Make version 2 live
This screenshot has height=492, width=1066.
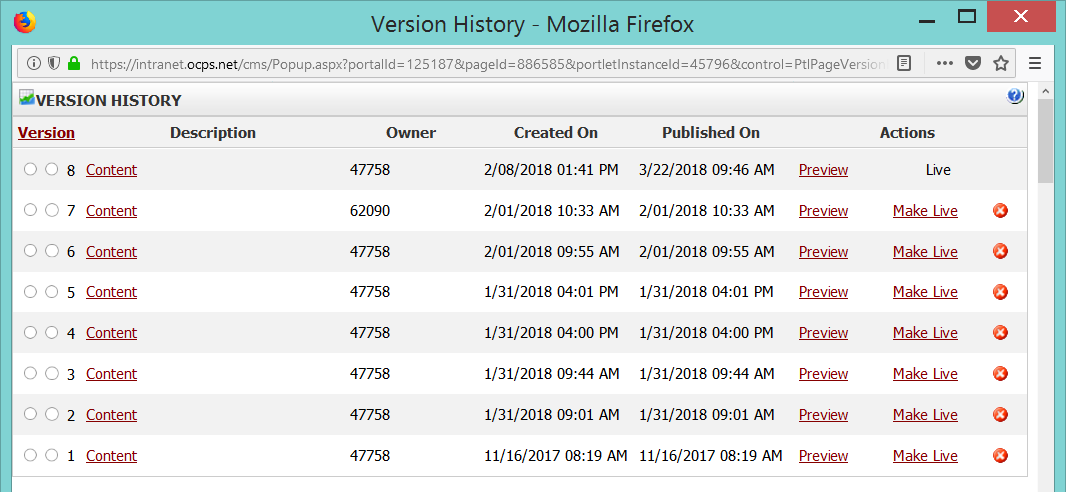coord(925,415)
